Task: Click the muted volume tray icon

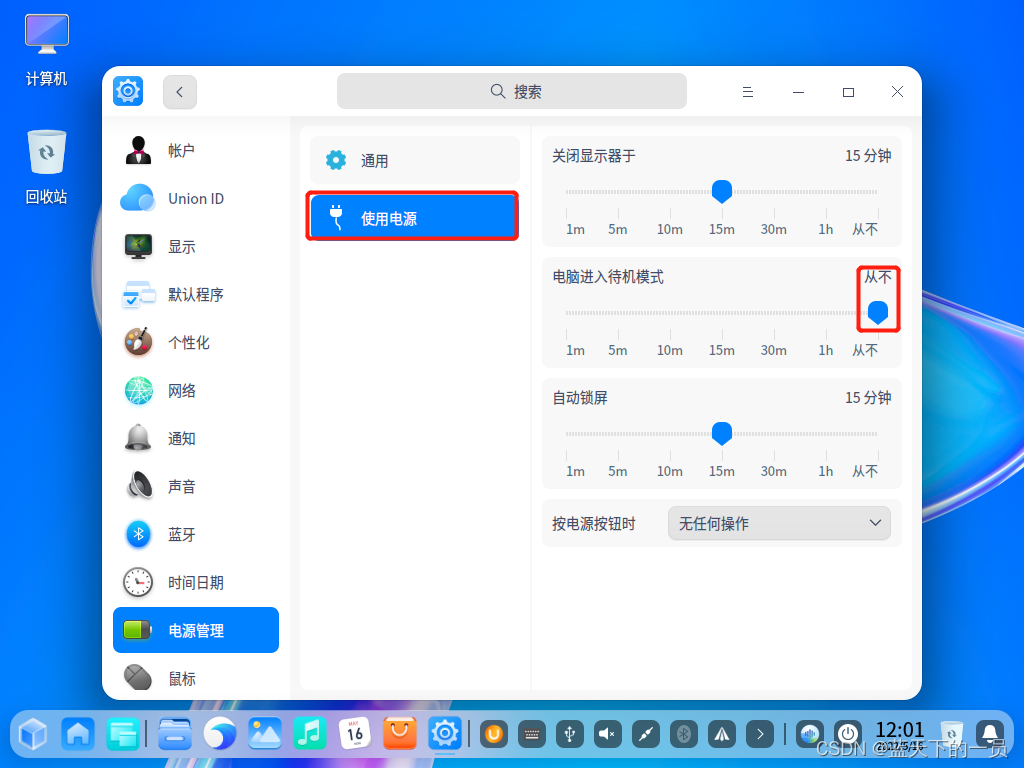Action: pos(607,735)
